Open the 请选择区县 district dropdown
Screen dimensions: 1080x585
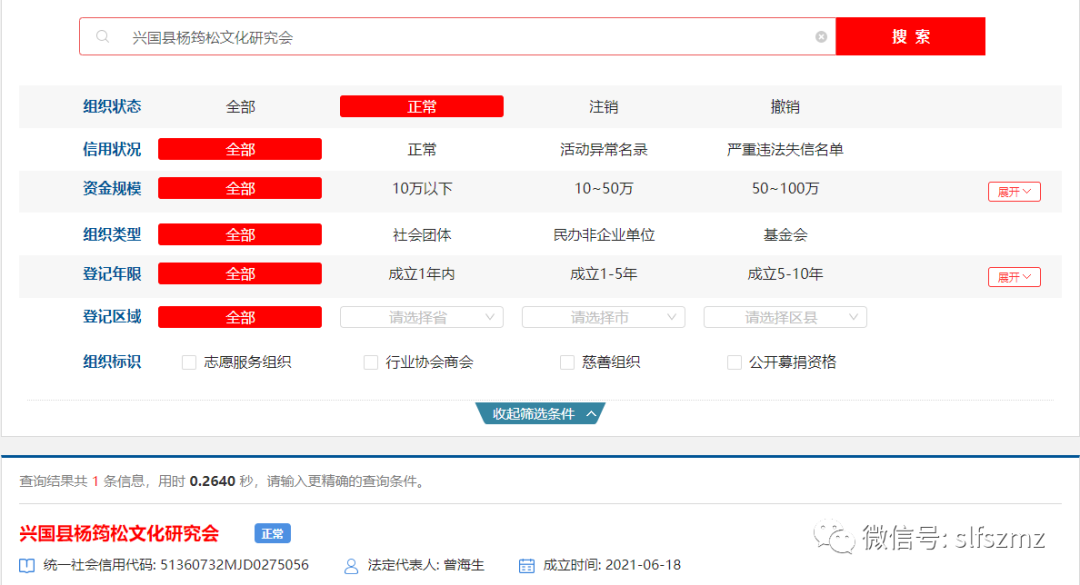coord(785,317)
